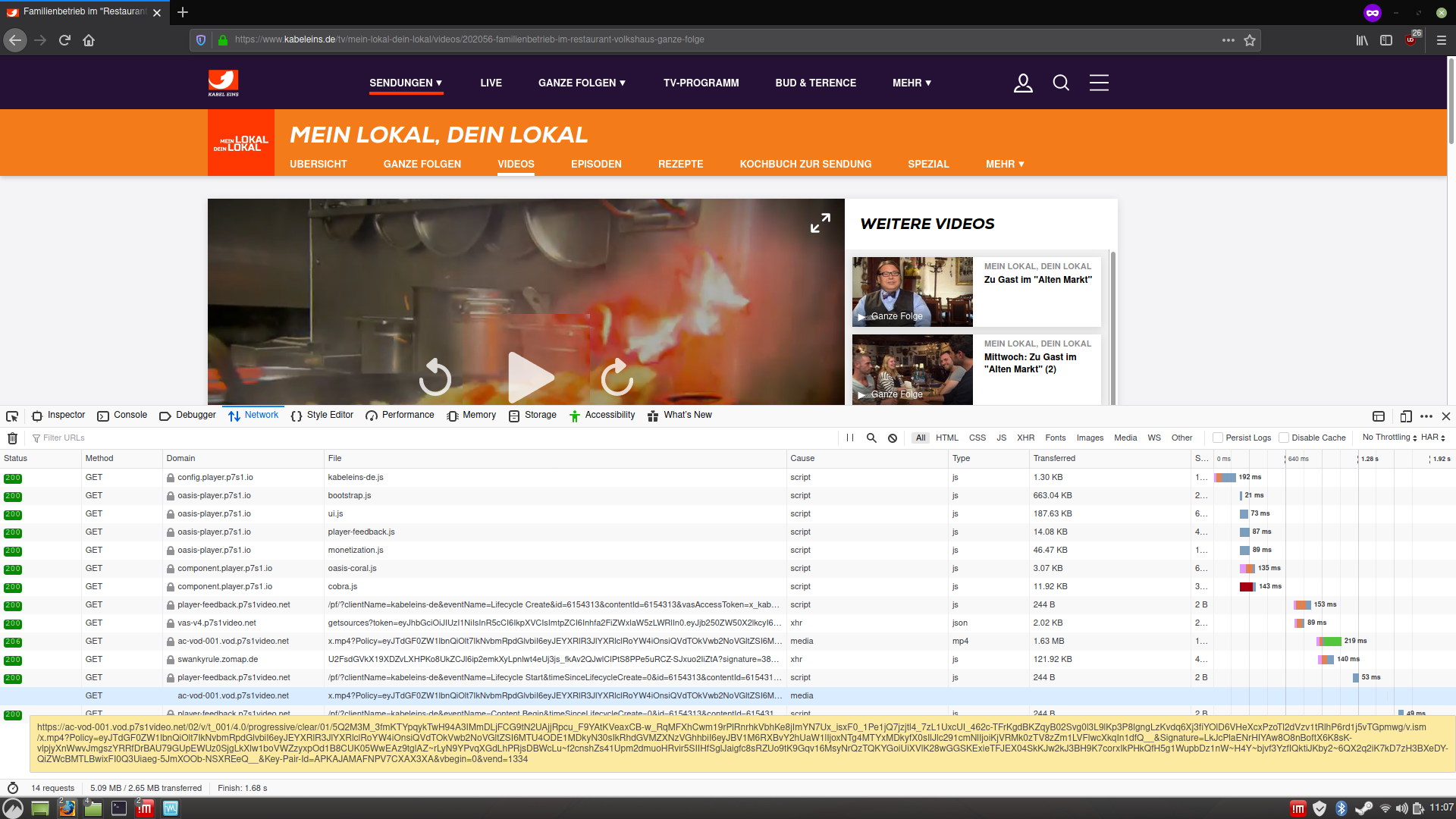
Task: Click the video fullscreen expand arrows icon
Action: (x=820, y=223)
